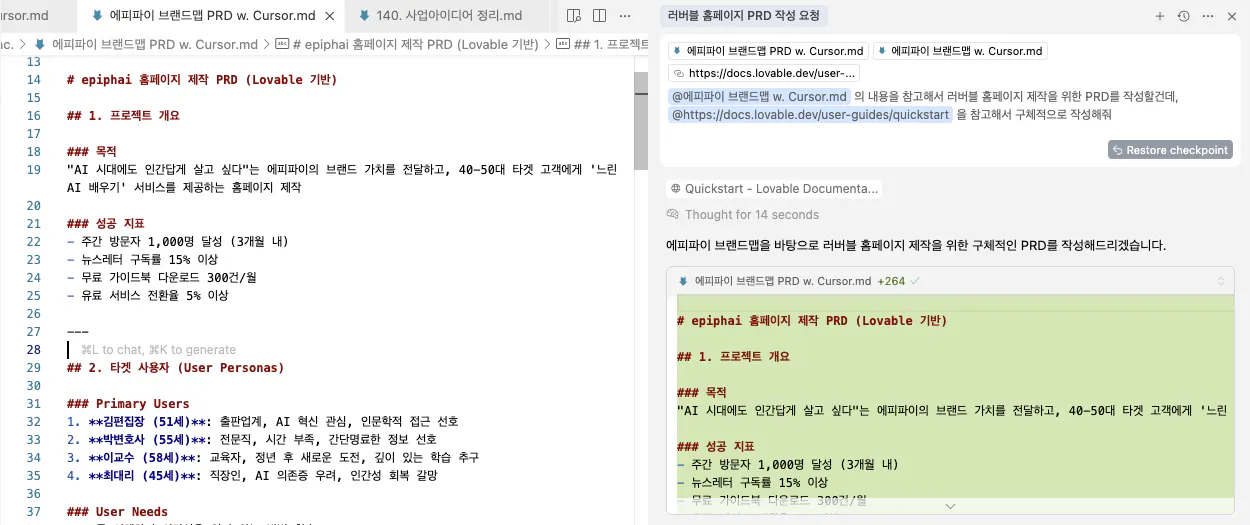Click the assistant reply starting with 에피파이 브랜드맵을 바탕으로

point(916,245)
